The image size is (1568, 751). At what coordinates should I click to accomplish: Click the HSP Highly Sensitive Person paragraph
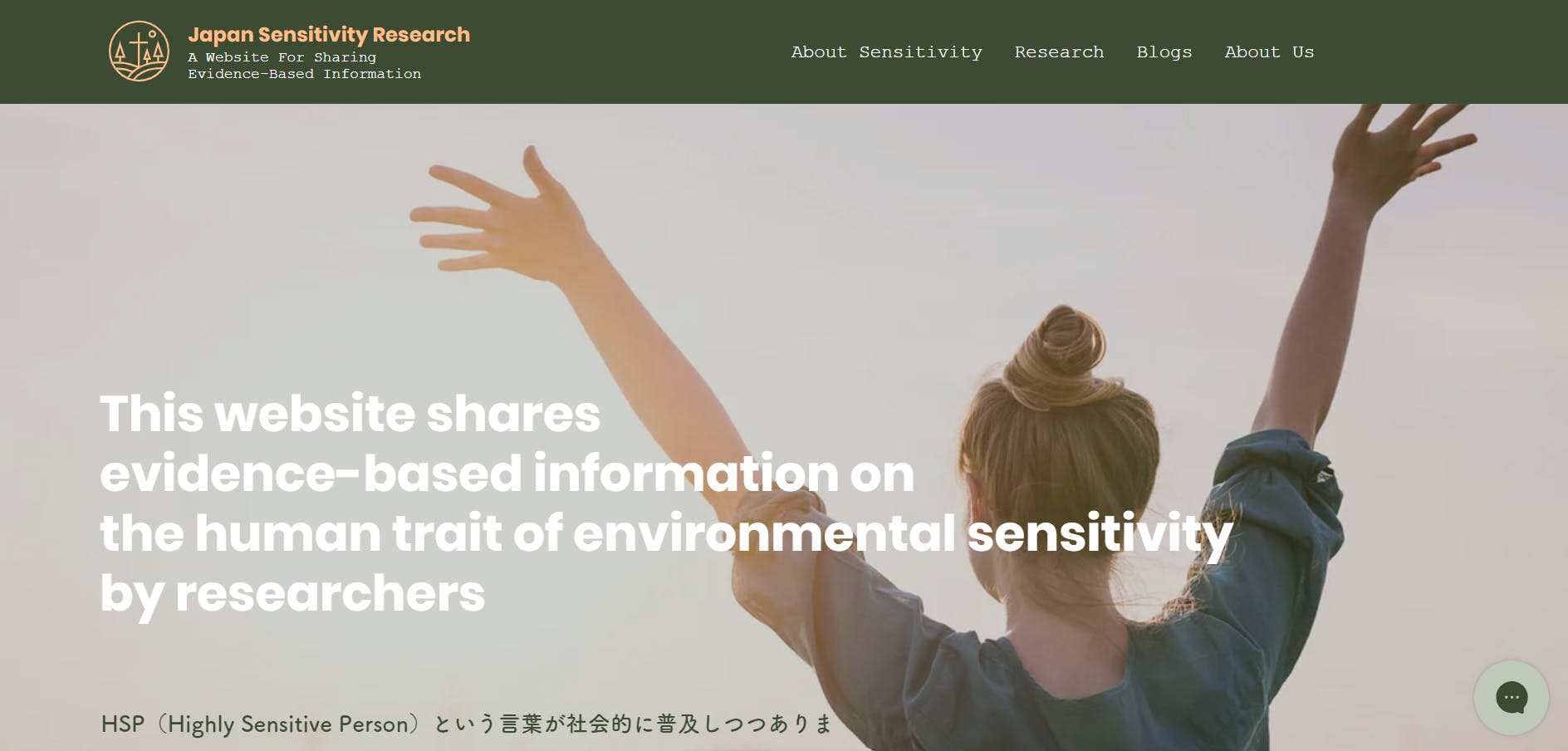coord(467,724)
